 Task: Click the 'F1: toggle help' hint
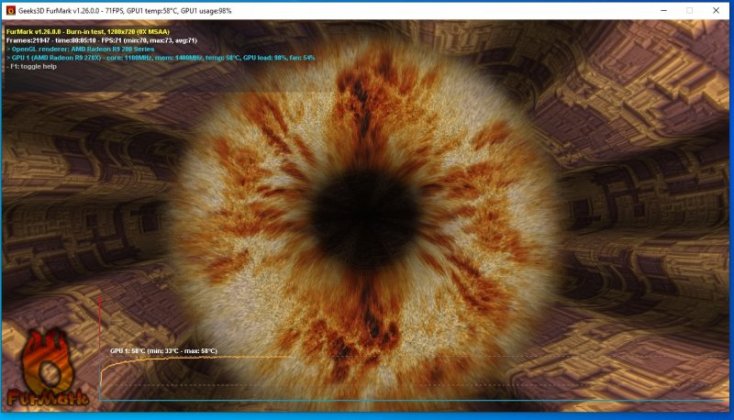click(31, 66)
